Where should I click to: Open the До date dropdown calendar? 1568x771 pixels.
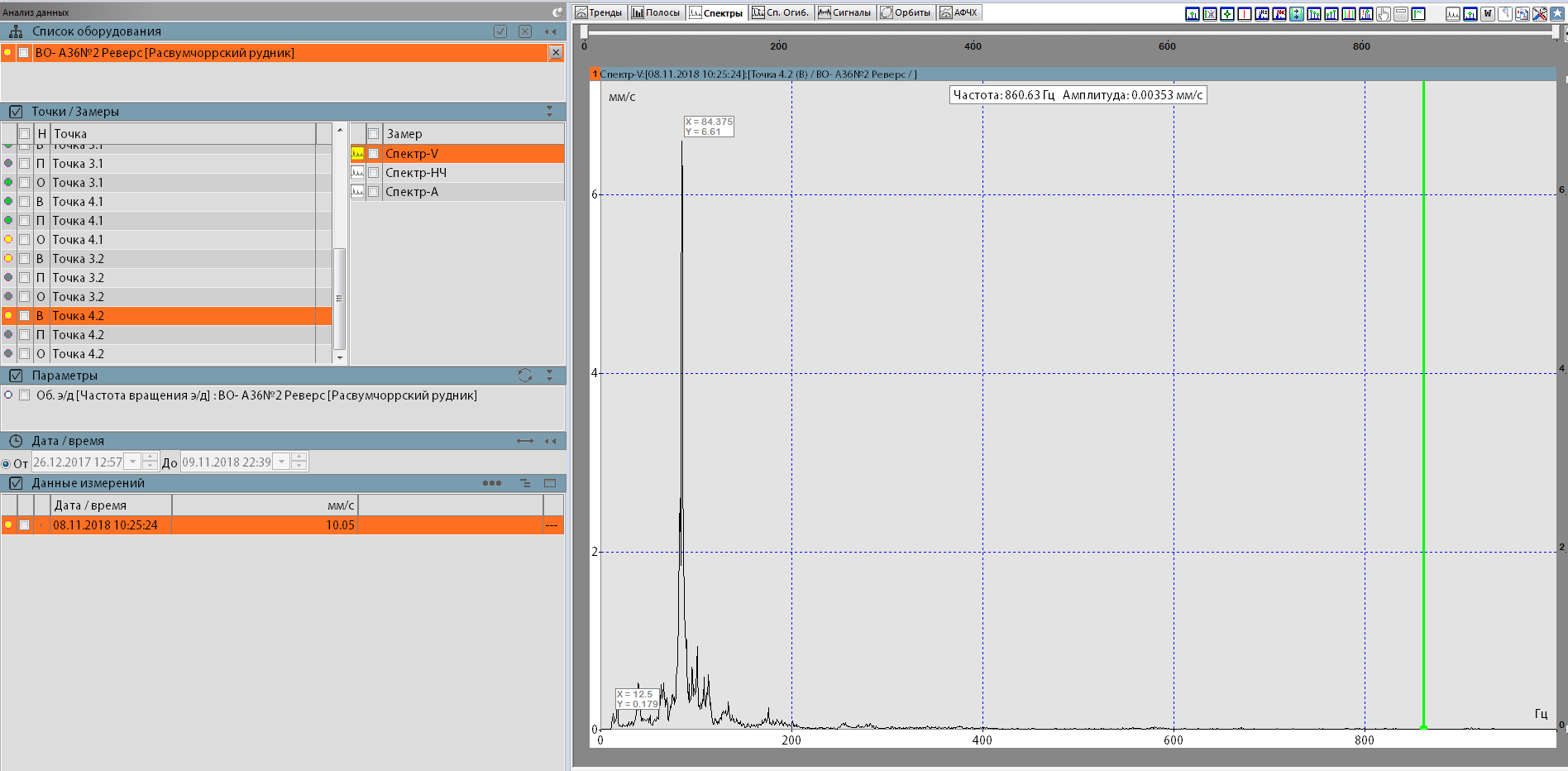pos(282,462)
